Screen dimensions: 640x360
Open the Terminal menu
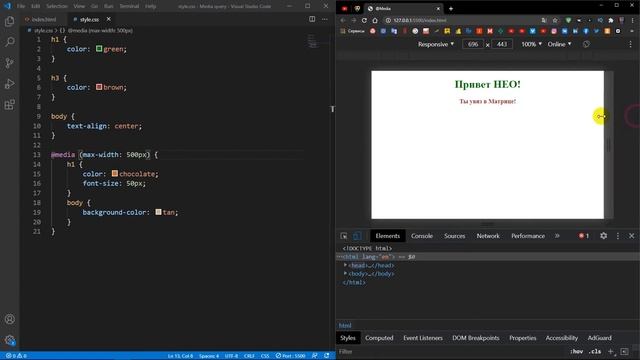pos(129,6)
